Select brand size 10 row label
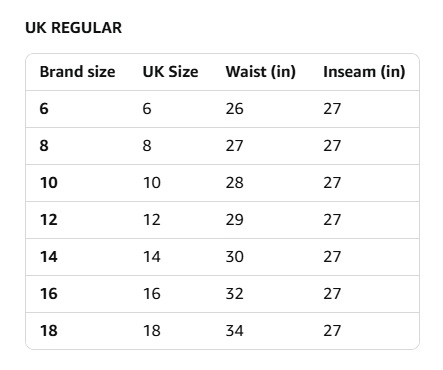 pyautogui.click(x=49, y=183)
